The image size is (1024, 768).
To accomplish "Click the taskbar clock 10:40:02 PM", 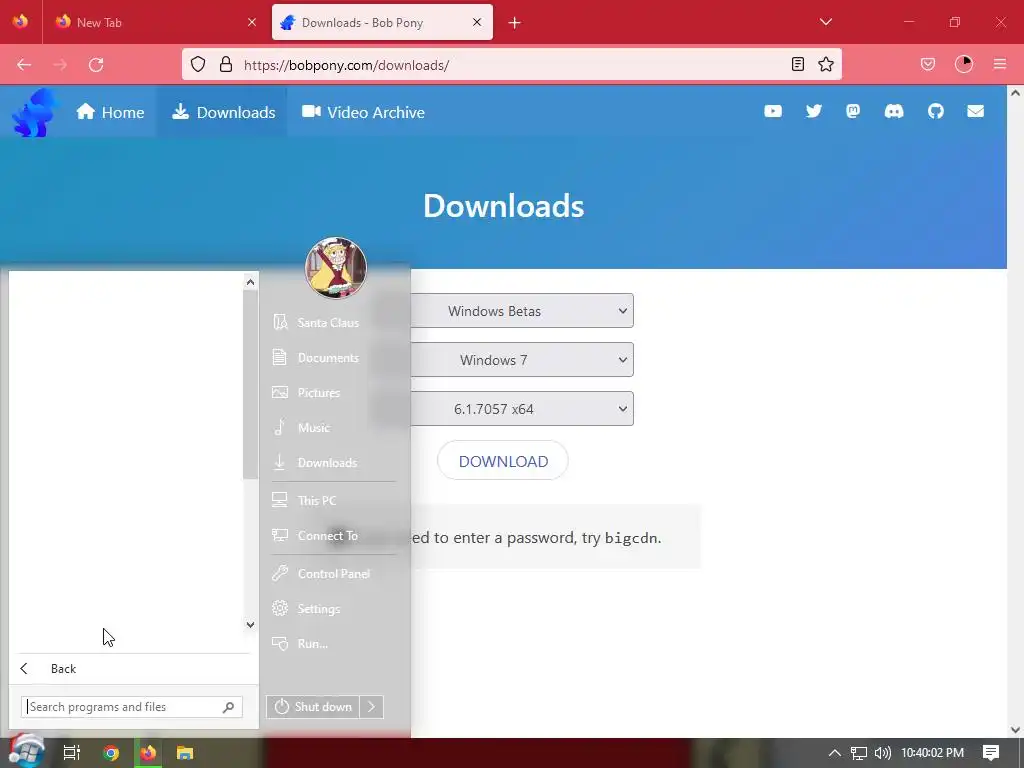I will [x=932, y=753].
